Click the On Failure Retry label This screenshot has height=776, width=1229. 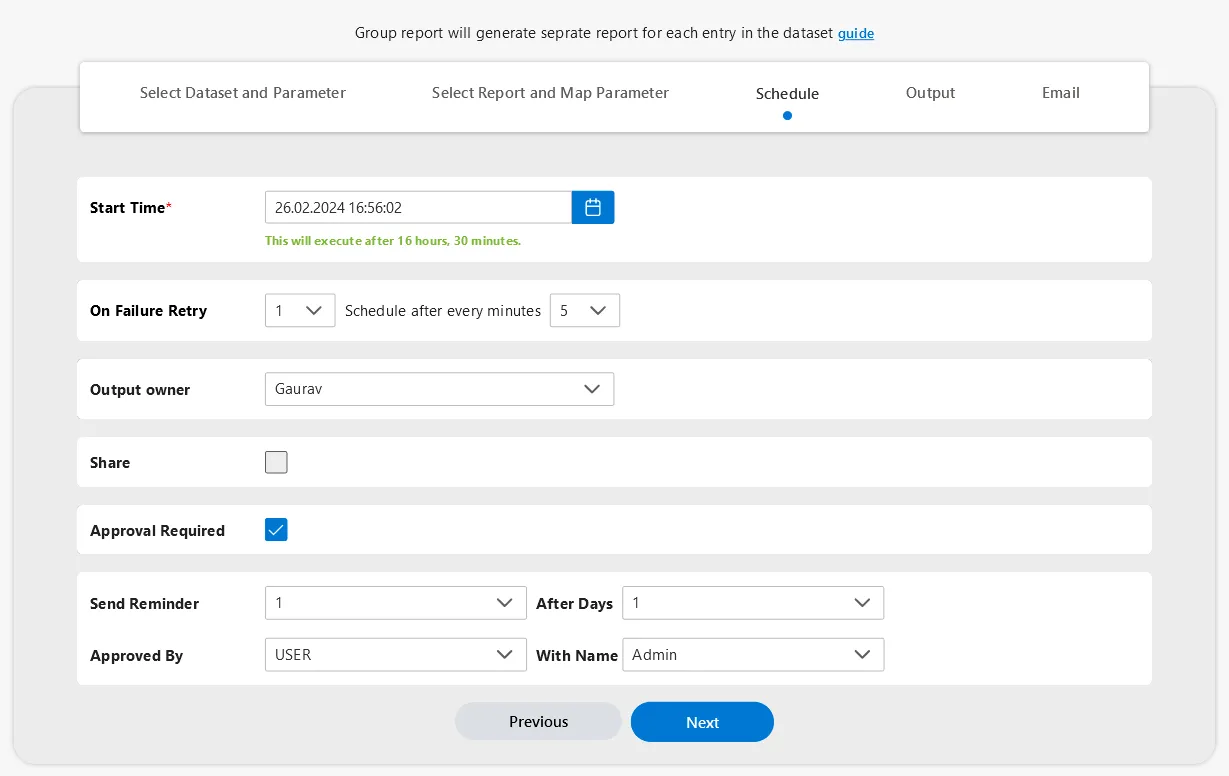148,311
